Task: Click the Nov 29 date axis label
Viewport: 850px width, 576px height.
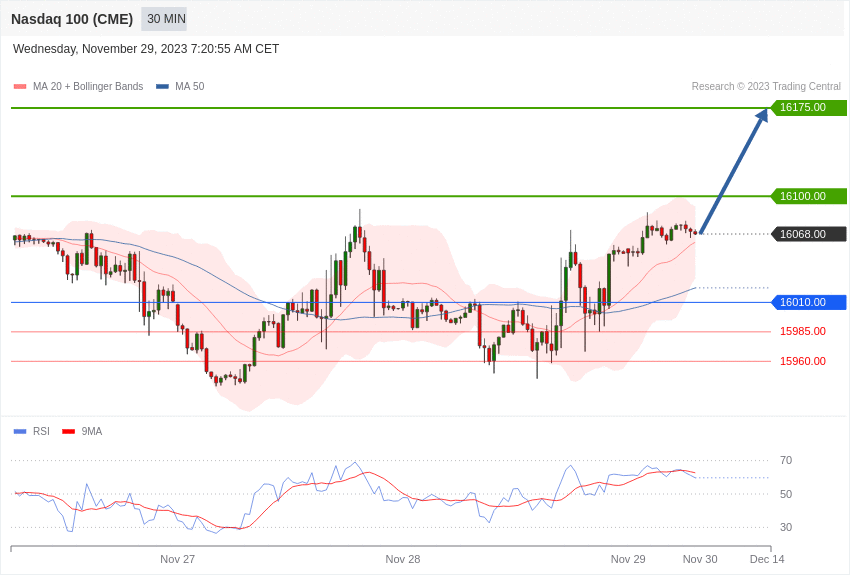Action: [x=628, y=559]
